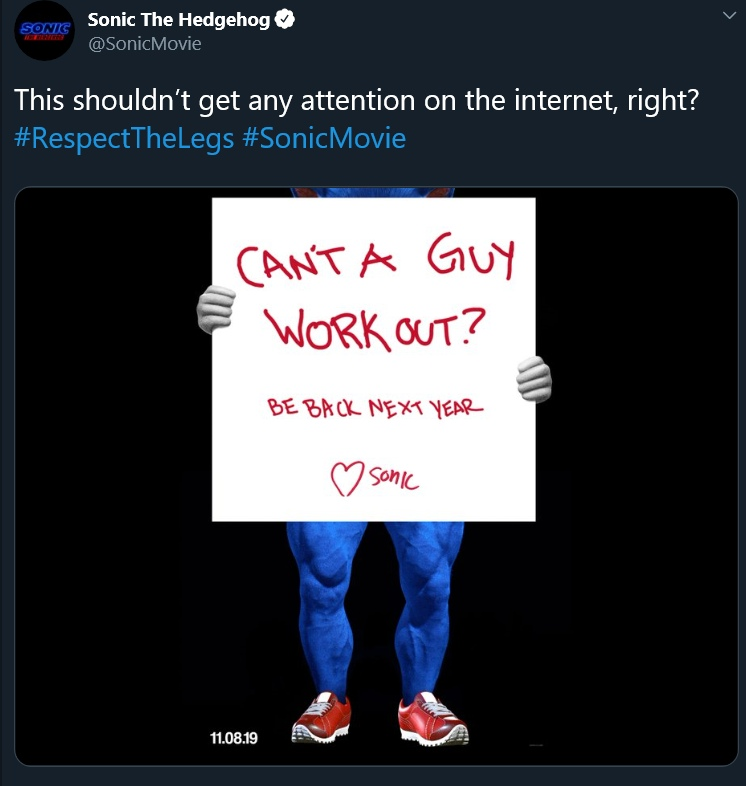The width and height of the screenshot is (746, 786).
Task: Click the 11.08.19 date in the image
Action: (x=235, y=739)
